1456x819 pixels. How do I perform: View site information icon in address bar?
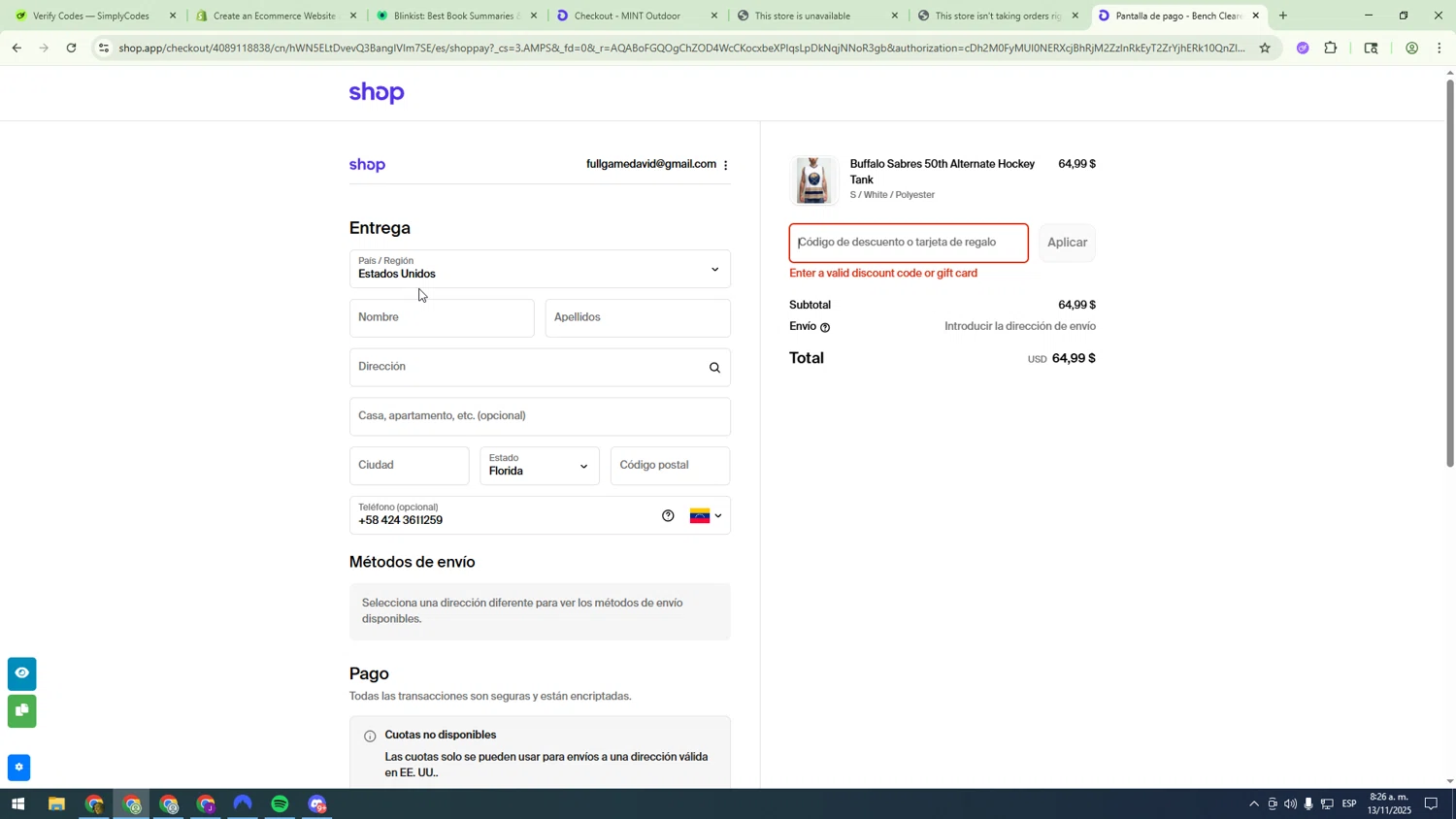pos(104,48)
